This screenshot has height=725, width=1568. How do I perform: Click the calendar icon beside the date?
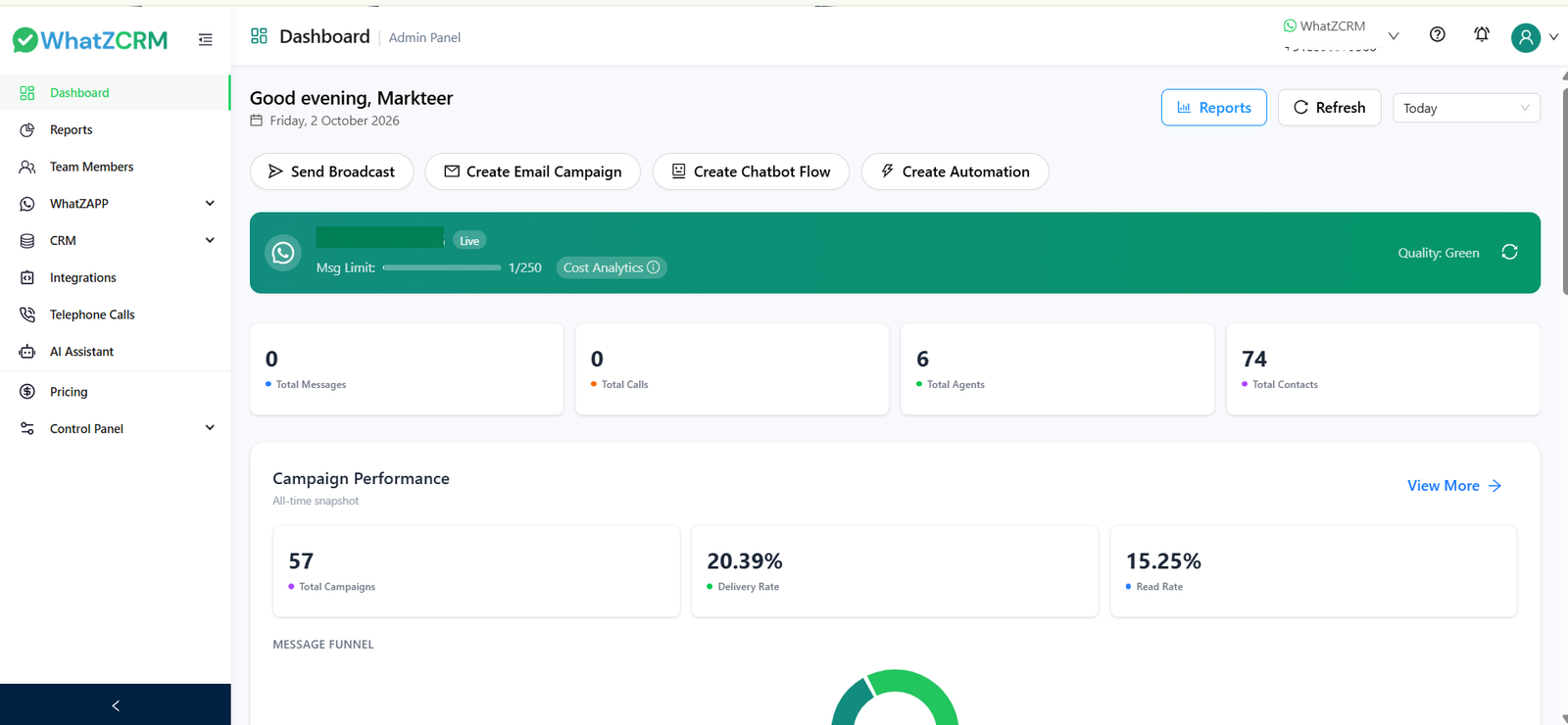point(257,121)
